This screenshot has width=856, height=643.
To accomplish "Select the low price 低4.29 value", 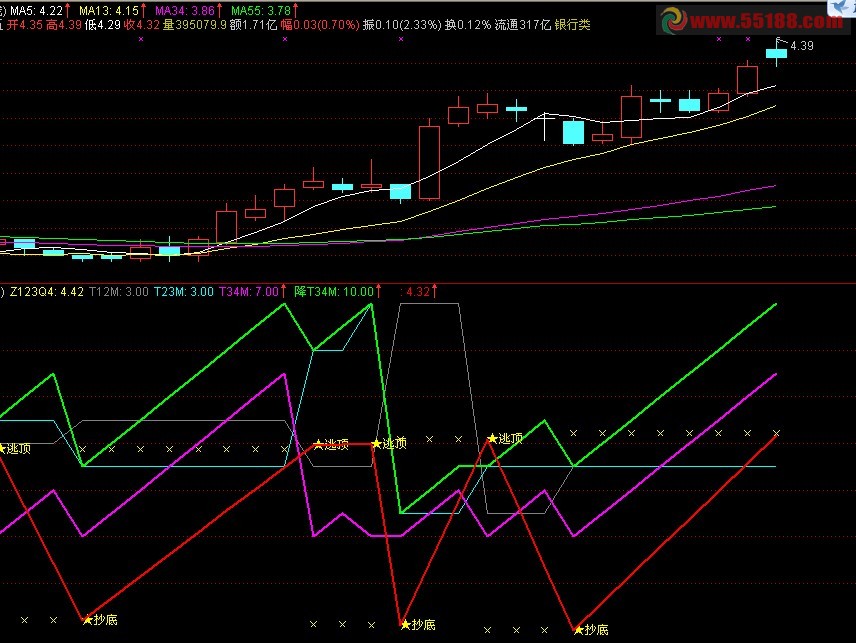I will [x=103, y=25].
